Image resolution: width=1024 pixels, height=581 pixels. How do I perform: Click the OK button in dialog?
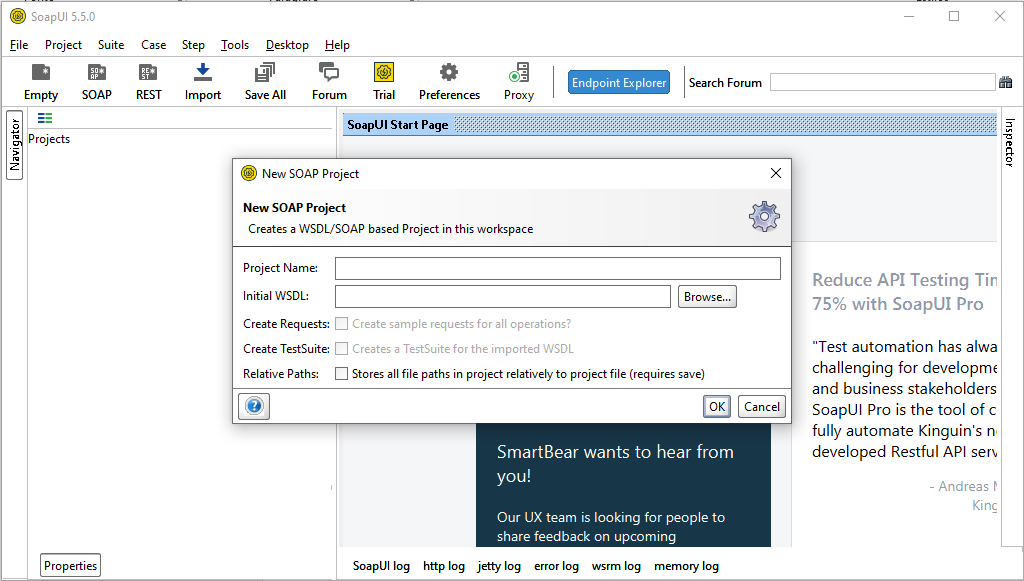pos(717,406)
